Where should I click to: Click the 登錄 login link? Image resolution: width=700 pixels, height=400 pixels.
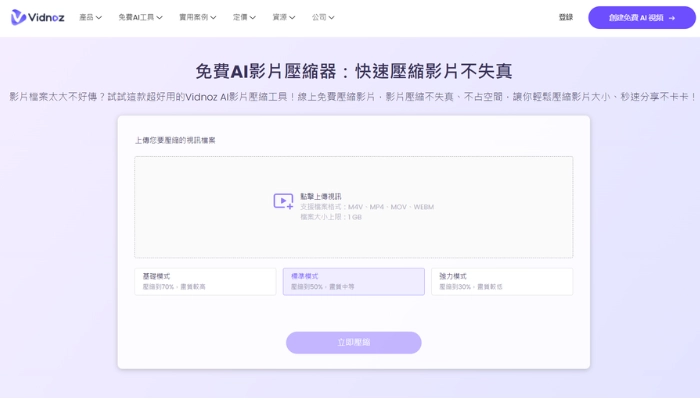pyautogui.click(x=566, y=17)
